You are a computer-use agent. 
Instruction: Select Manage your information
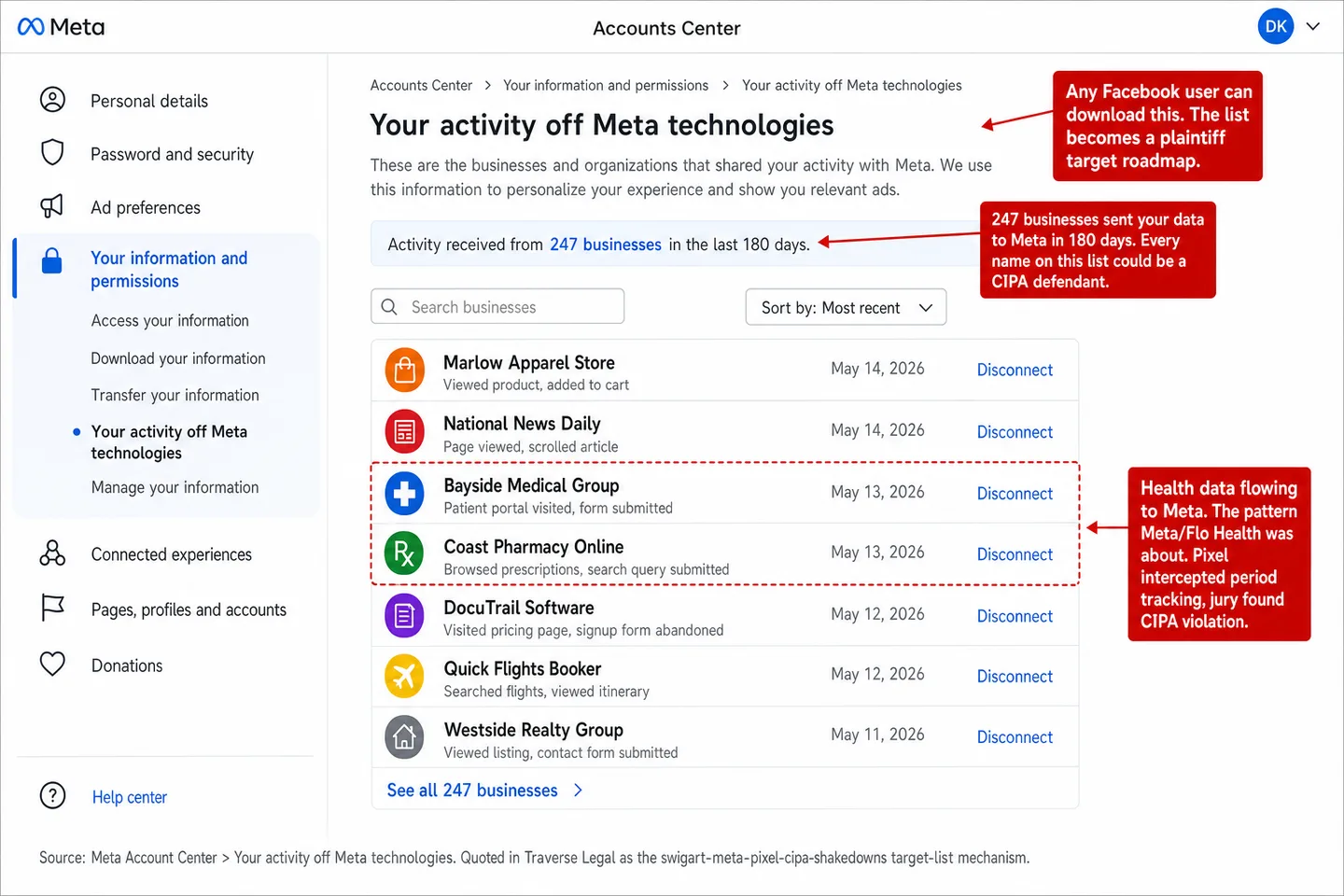[x=175, y=487]
